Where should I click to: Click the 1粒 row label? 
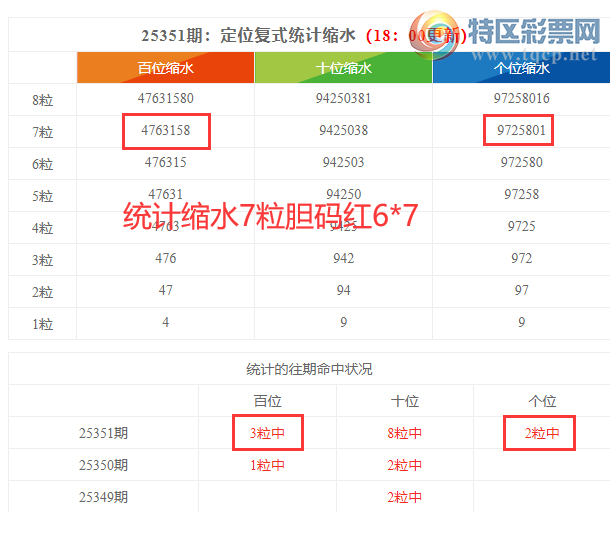point(42,324)
